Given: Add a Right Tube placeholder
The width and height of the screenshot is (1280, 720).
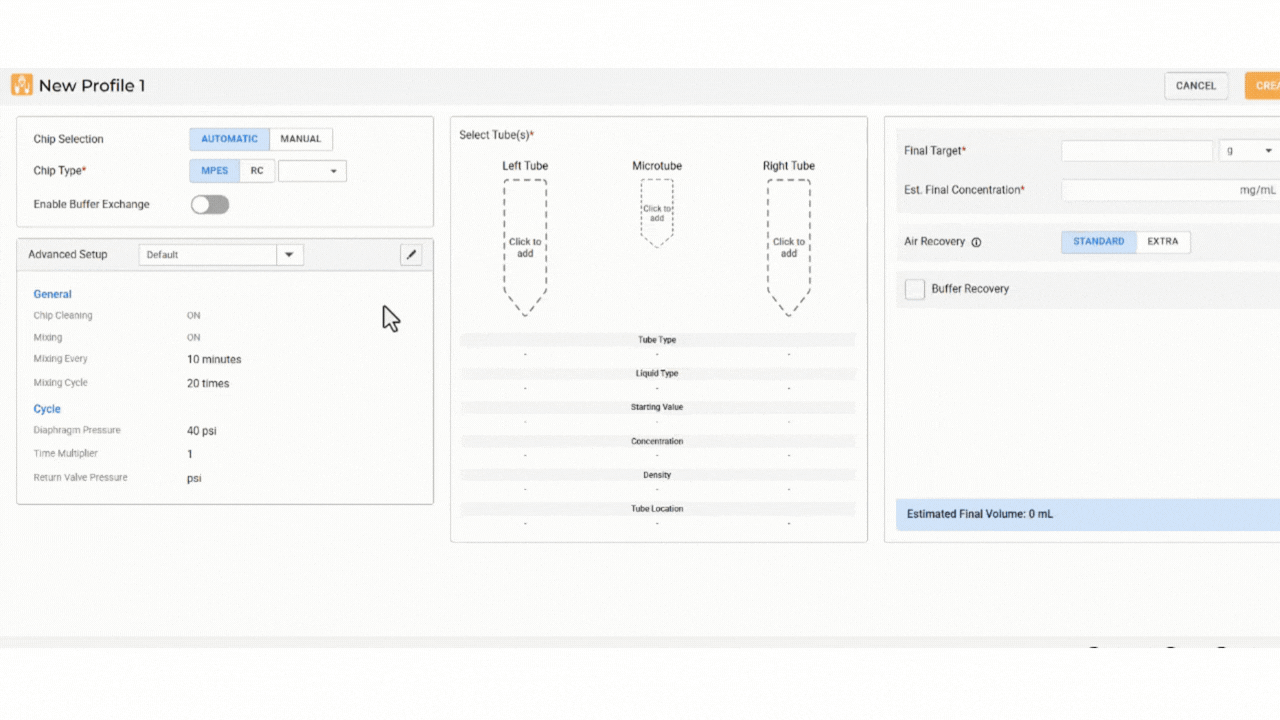Looking at the screenshot, I should point(788,247).
